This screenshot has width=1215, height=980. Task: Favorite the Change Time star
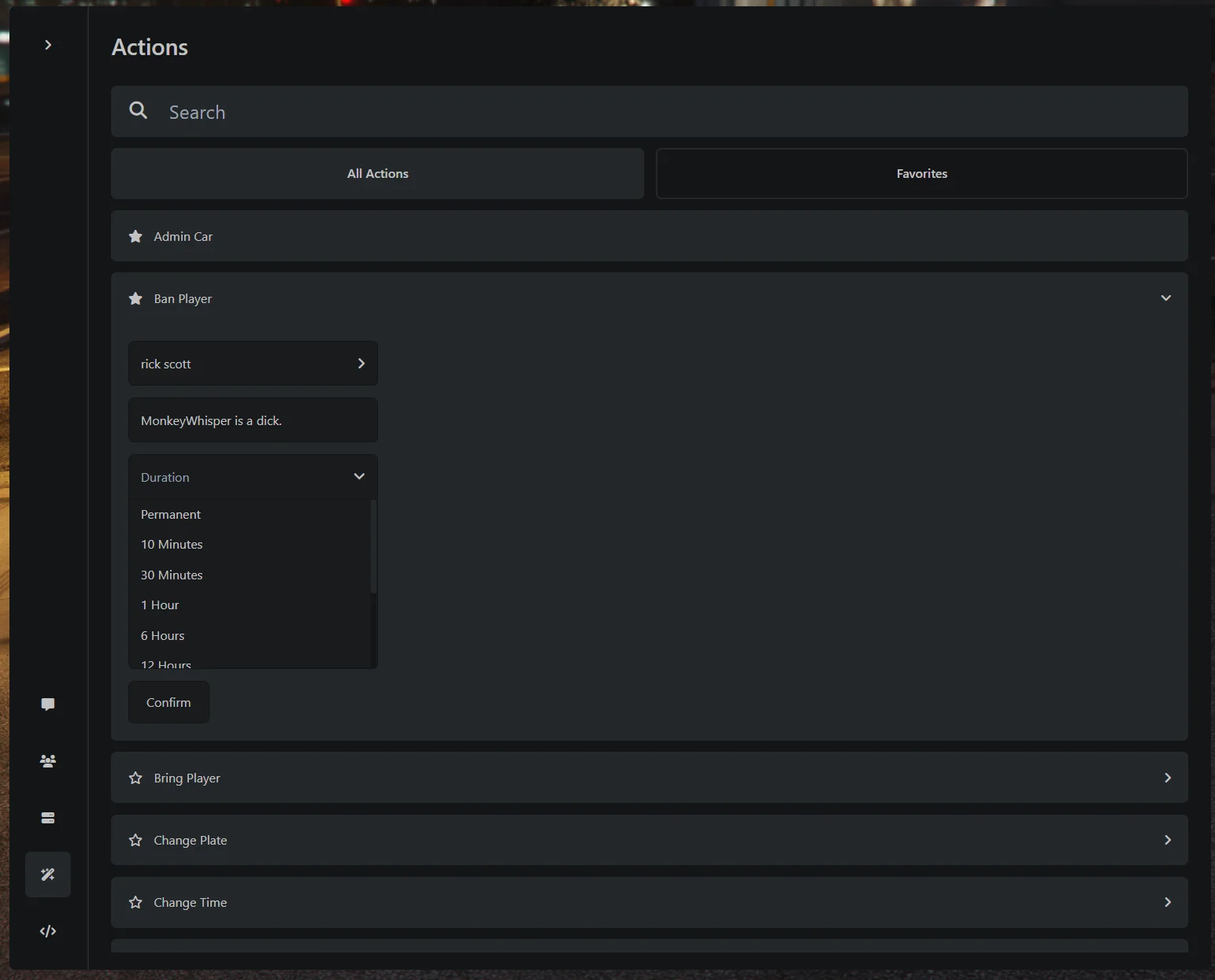click(135, 902)
